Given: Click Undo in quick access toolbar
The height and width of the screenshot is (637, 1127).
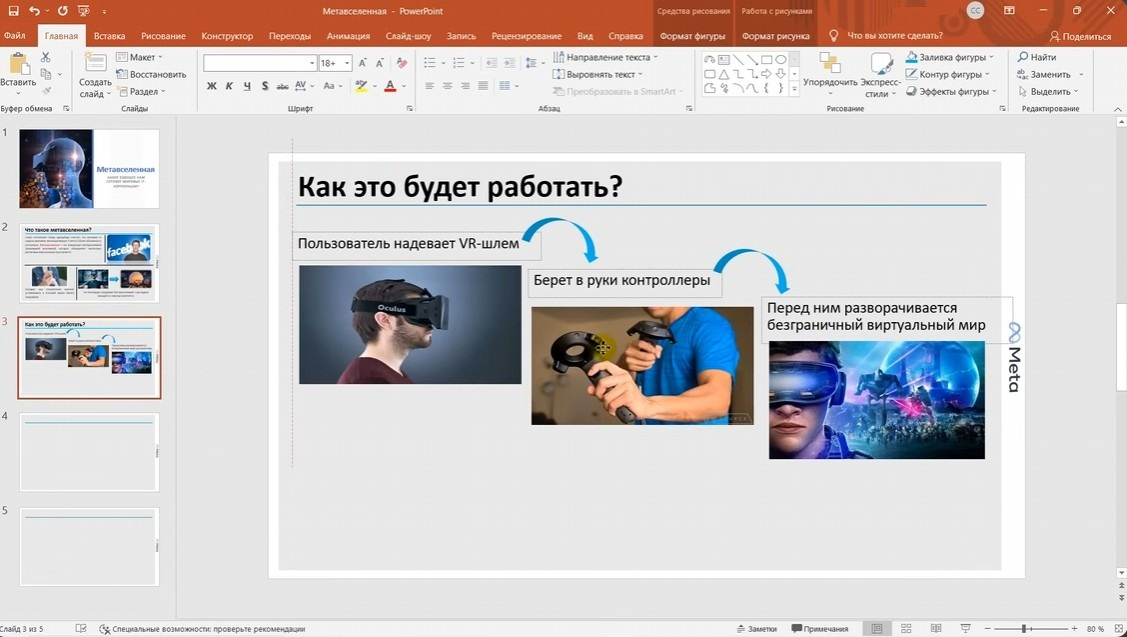Looking at the screenshot, I should point(34,11).
